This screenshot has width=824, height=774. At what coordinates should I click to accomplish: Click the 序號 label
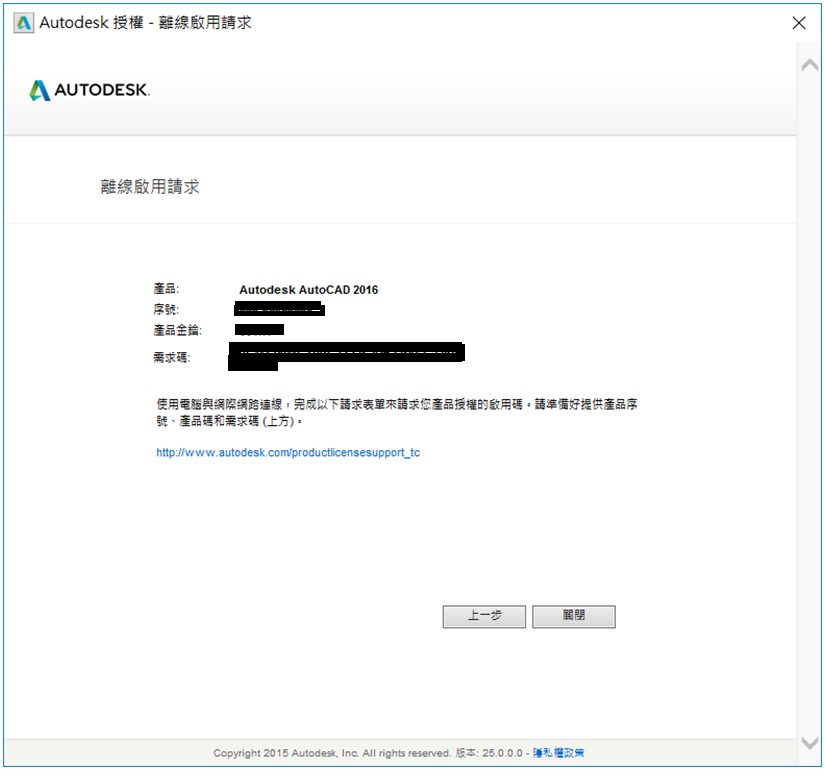tap(166, 309)
